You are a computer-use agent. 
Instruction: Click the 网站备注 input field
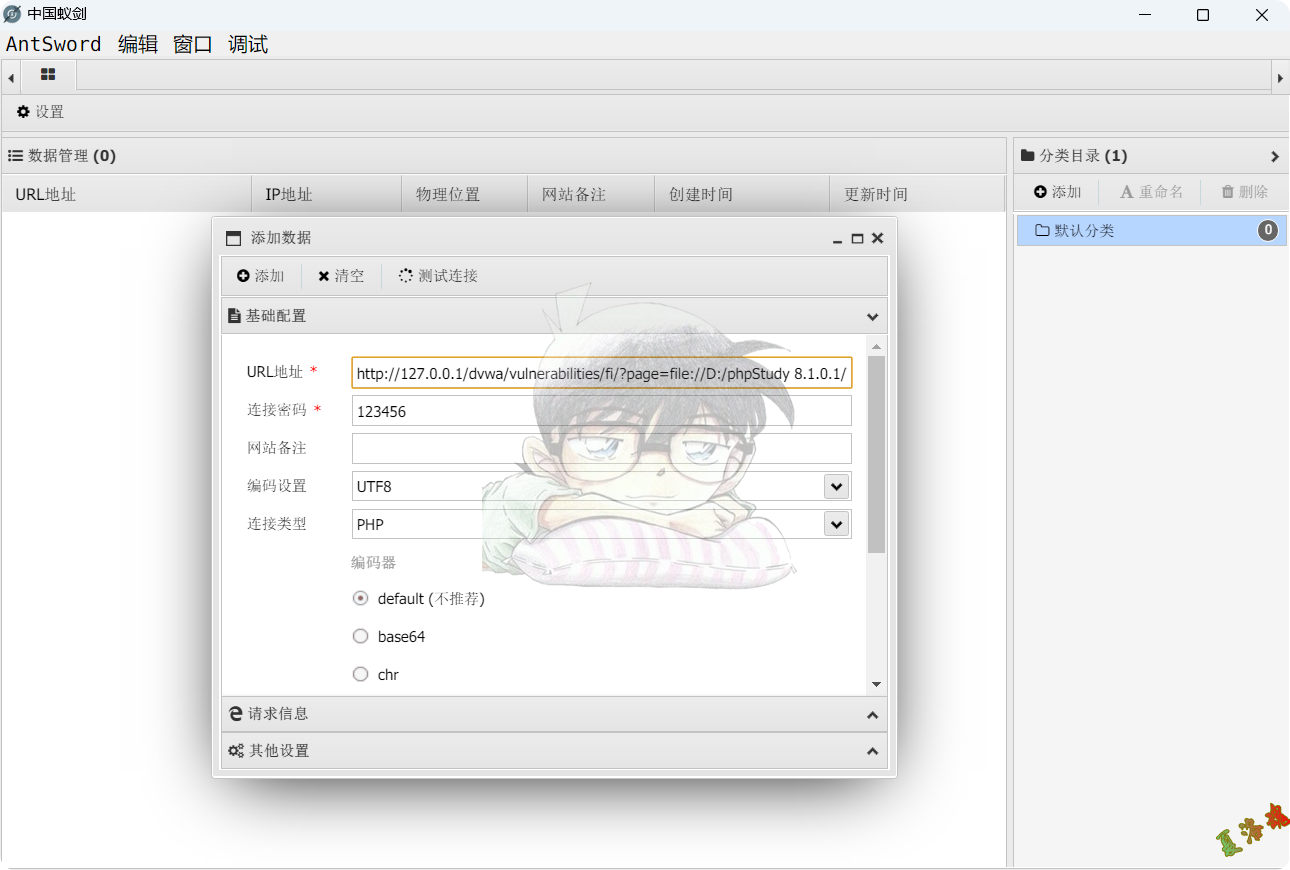pyautogui.click(x=602, y=449)
